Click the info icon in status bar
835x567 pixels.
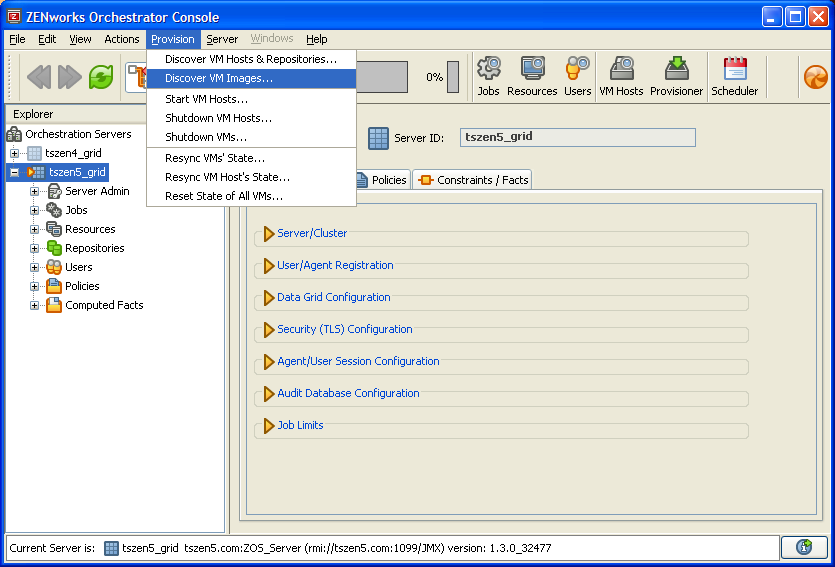pyautogui.click(x=804, y=547)
